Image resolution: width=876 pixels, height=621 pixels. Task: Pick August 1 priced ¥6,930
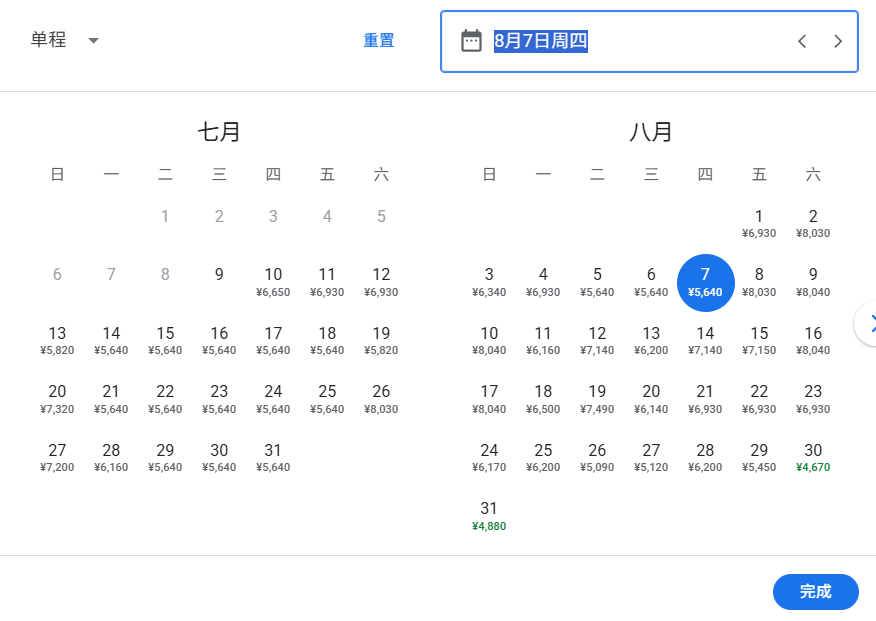tap(759, 224)
